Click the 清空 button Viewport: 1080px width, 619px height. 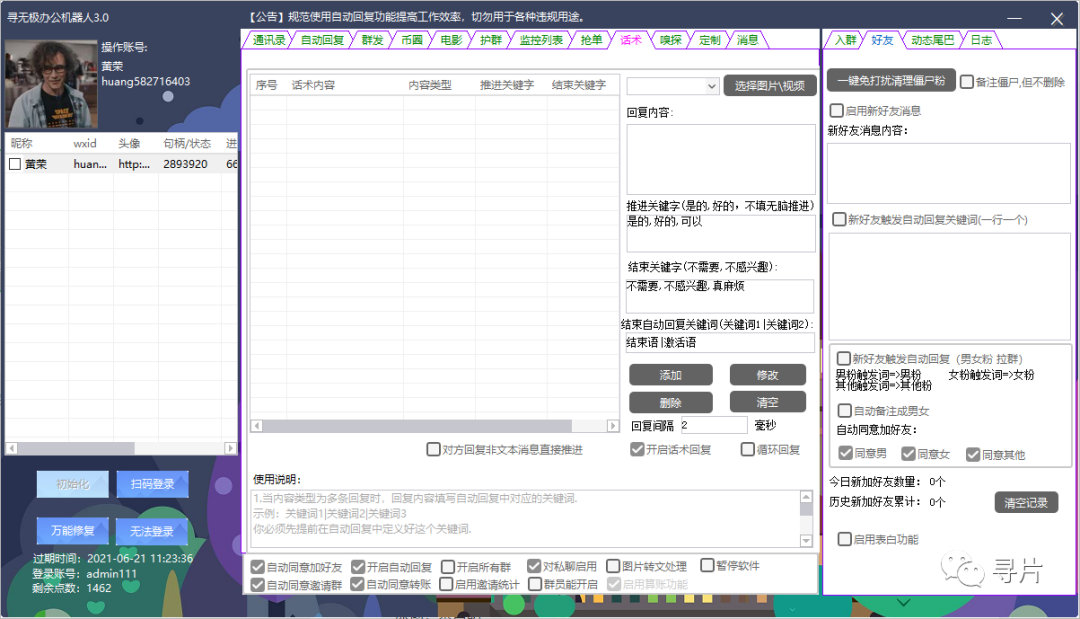click(767, 401)
